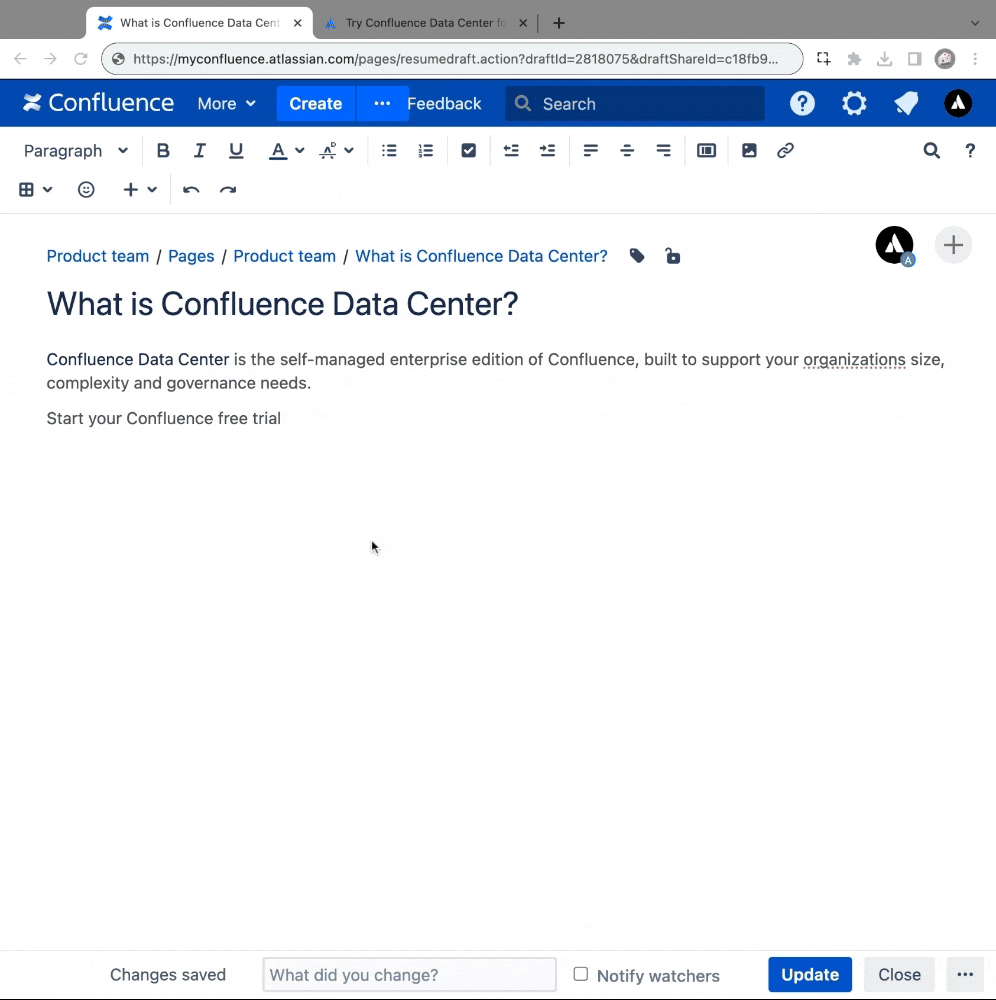Toggle bold formatting

(x=163, y=151)
